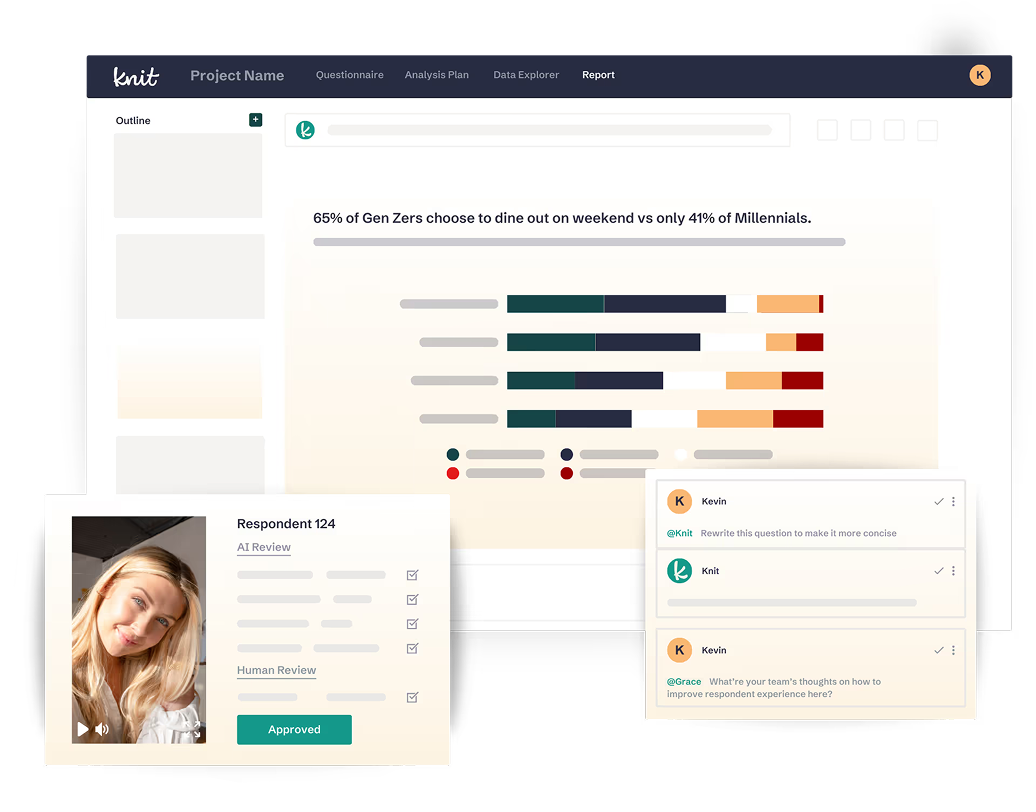Resolve Kevin's @Grace comment with checkmark

click(x=938, y=650)
